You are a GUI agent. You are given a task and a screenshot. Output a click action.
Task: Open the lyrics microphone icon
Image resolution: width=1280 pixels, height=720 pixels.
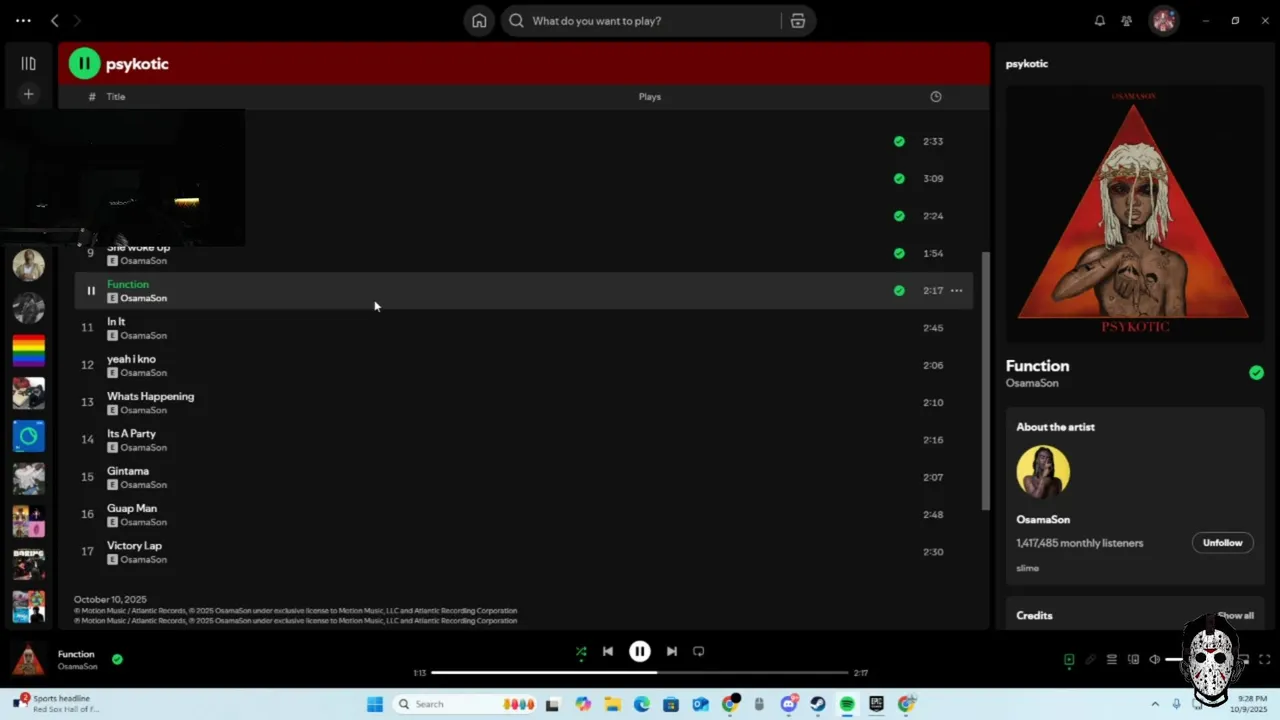point(1091,660)
